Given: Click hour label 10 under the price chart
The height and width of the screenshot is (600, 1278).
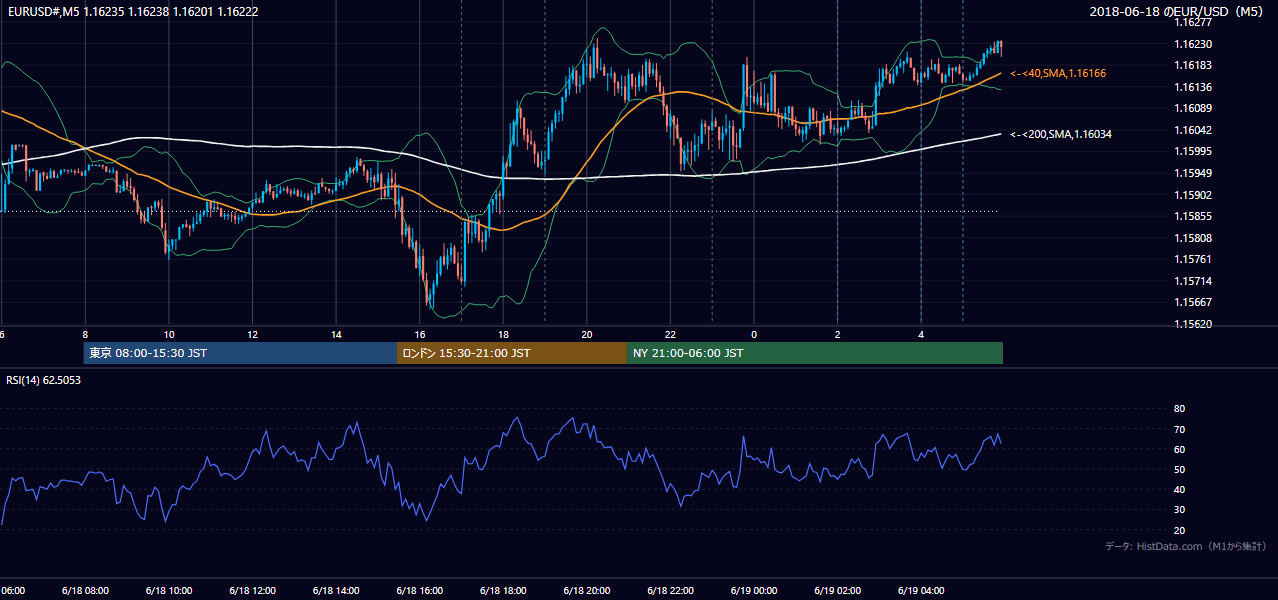Looking at the screenshot, I should coord(169,334).
